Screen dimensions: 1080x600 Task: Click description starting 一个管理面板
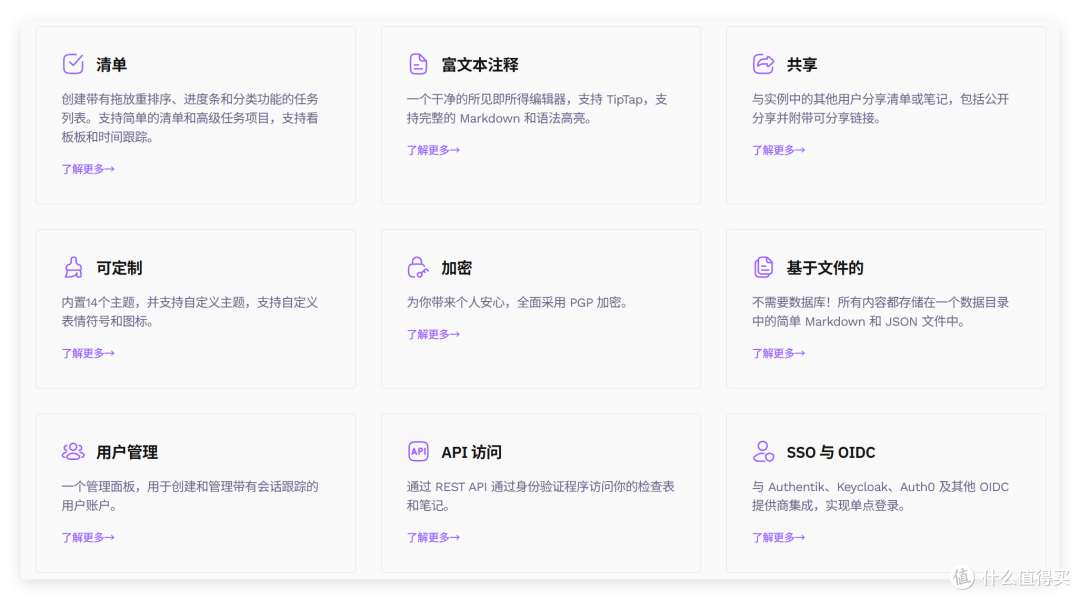pos(190,496)
